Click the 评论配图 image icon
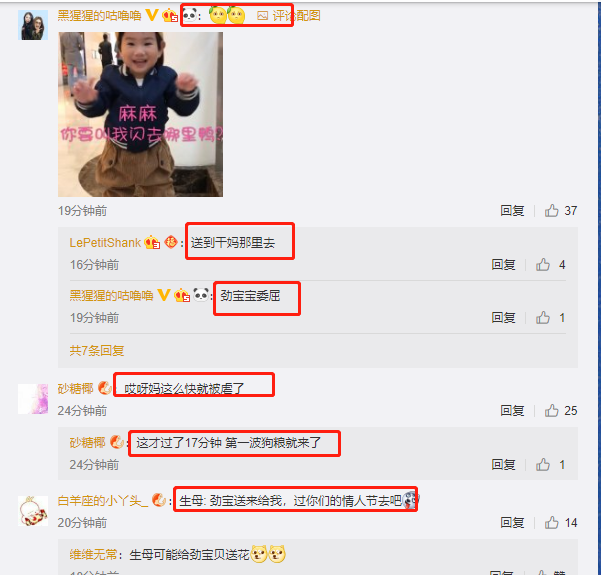 263,16
